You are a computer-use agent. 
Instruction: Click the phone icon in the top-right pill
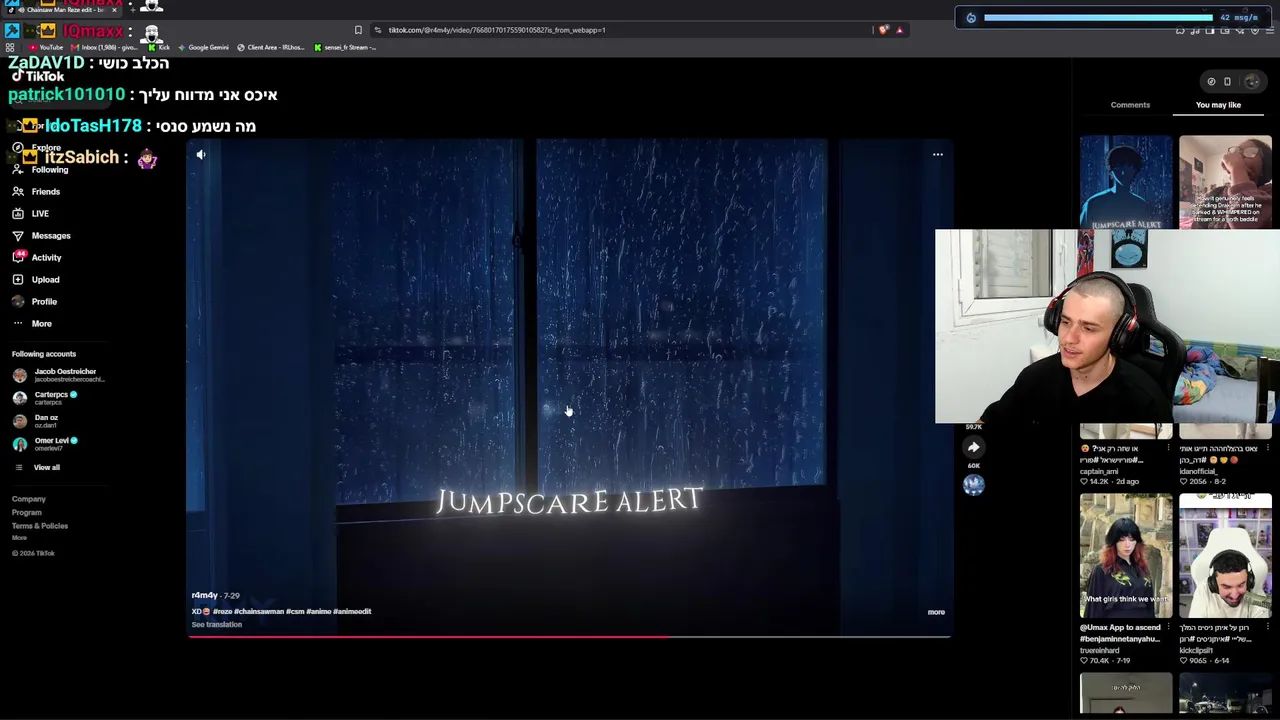[1227, 82]
